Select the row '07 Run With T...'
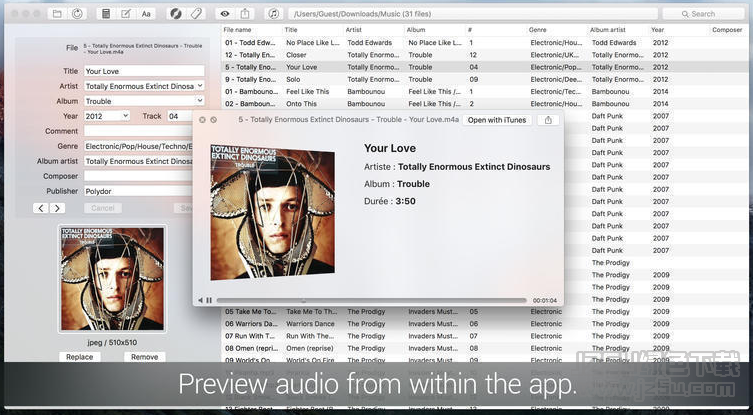This screenshot has height=415, width=753. (483, 336)
